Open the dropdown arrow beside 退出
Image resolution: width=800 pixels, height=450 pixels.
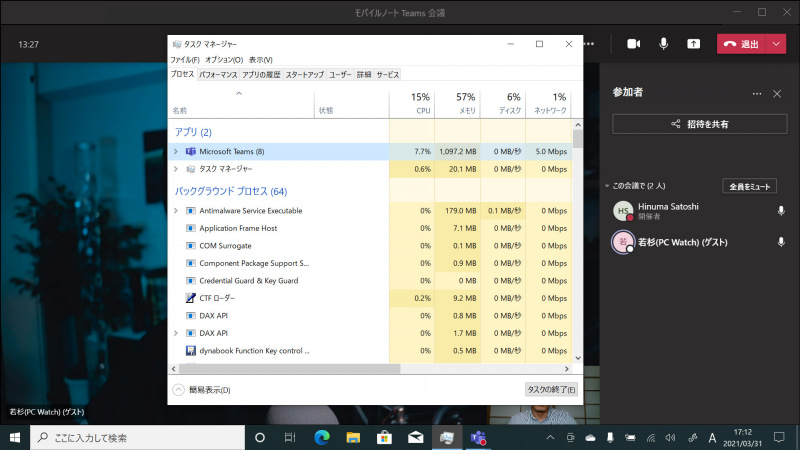tap(776, 44)
